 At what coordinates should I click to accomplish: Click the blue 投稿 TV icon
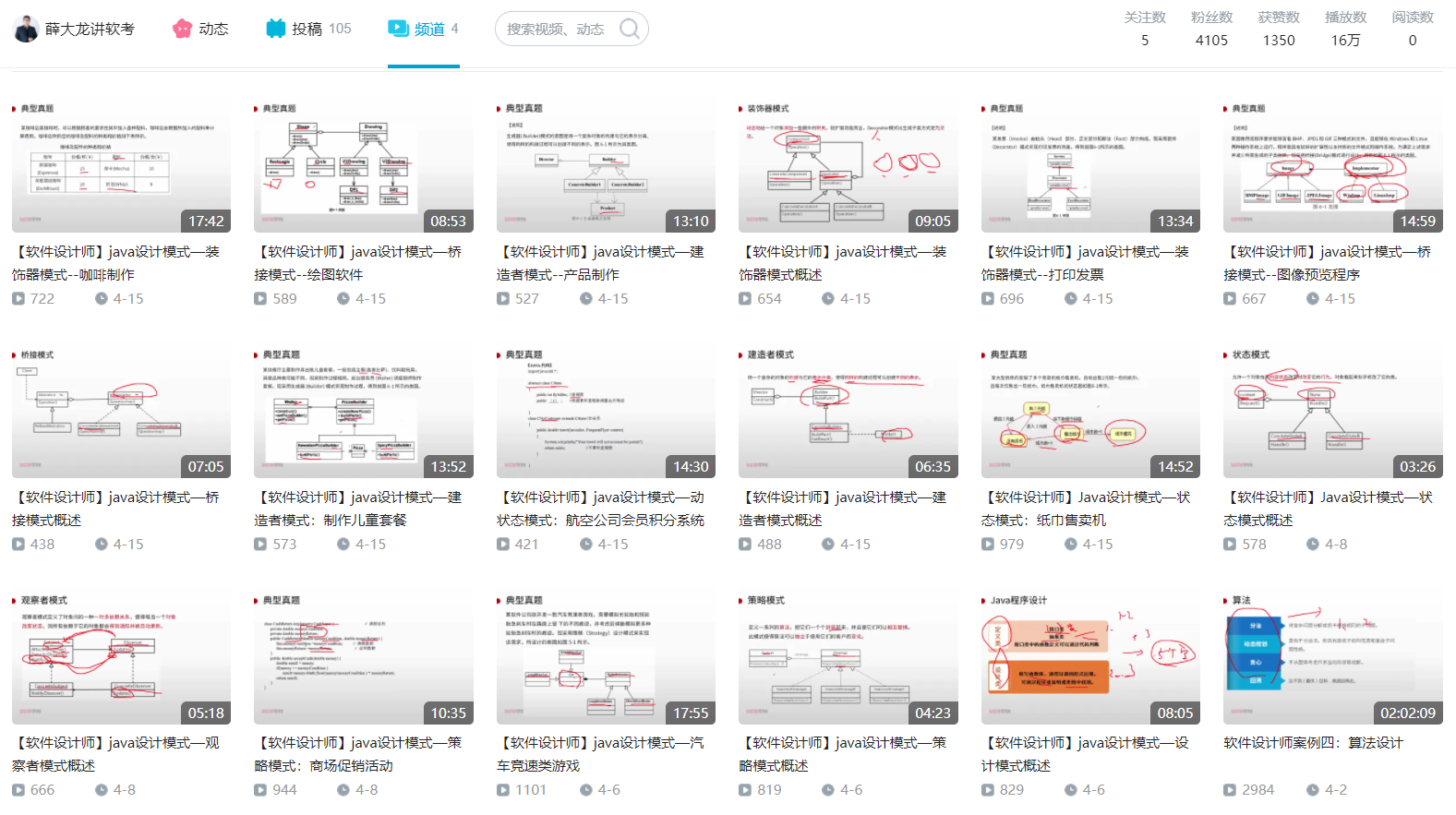click(x=275, y=29)
